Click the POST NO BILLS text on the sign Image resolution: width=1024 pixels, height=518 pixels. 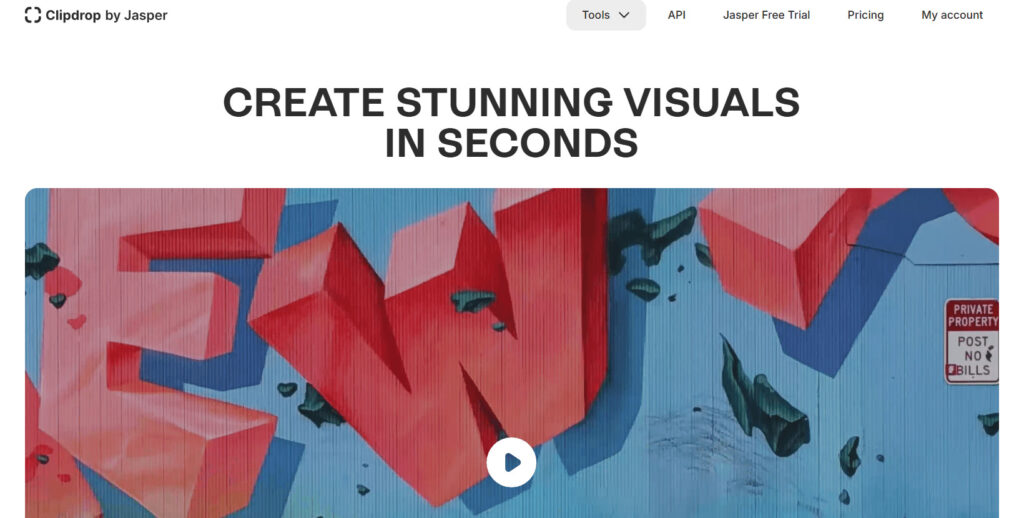coord(973,356)
